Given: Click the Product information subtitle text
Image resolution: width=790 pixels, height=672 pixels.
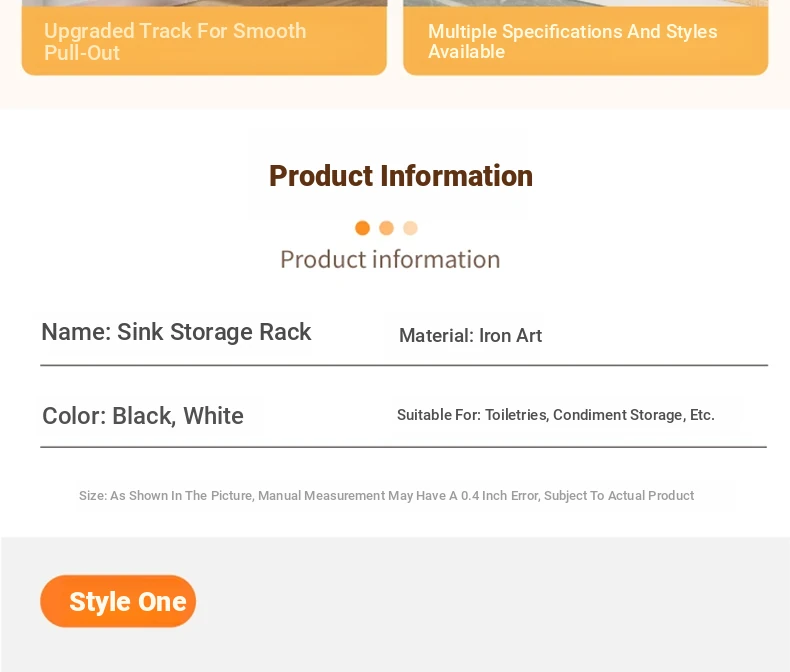Looking at the screenshot, I should [390, 259].
